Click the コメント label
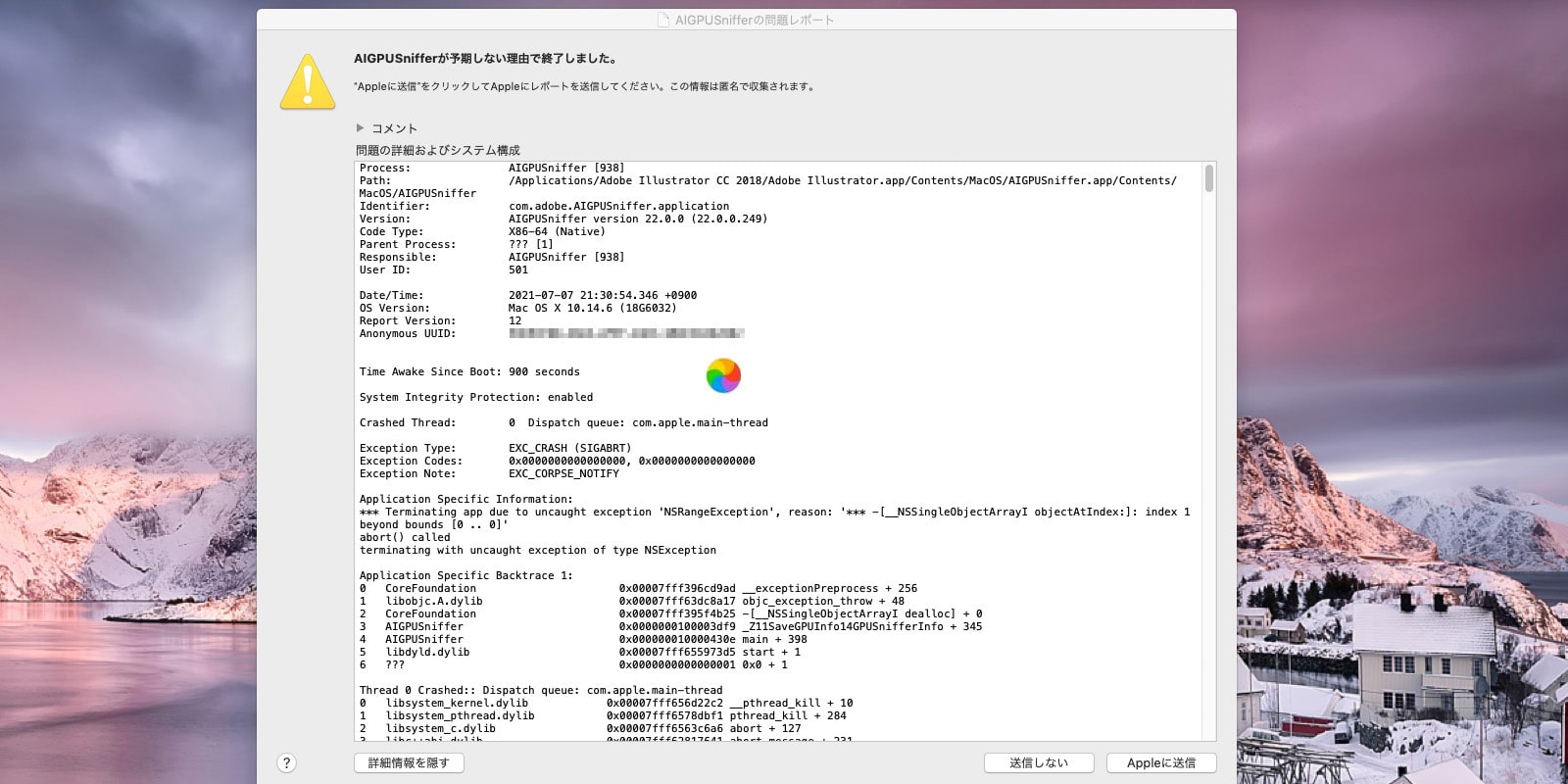Viewport: 1568px width, 784px height. click(x=394, y=128)
